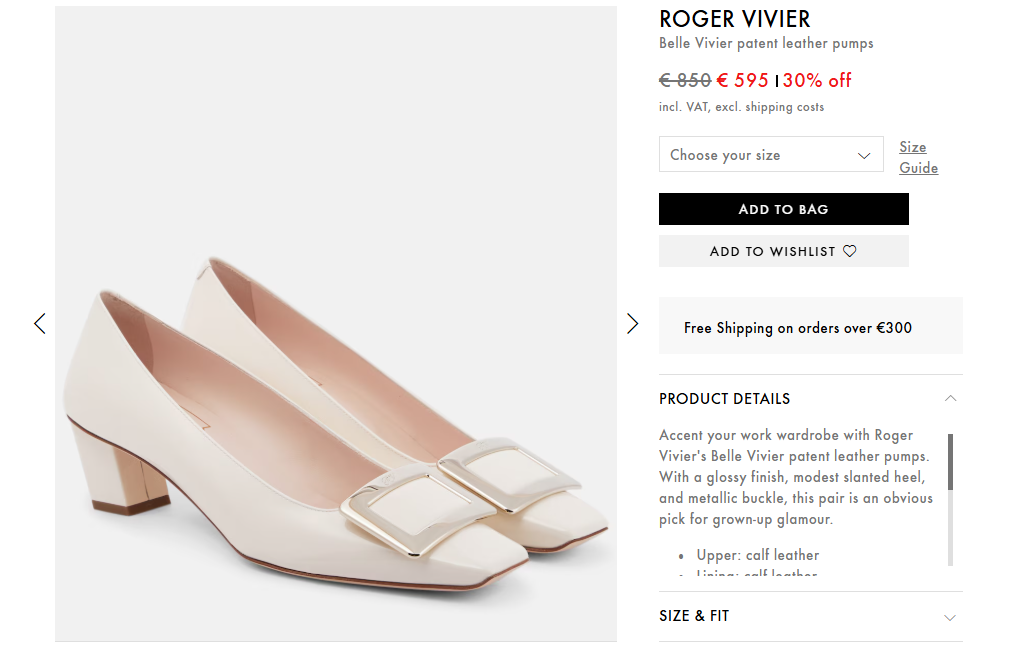Click the red € 595 sale price
The width and height of the screenshot is (1023, 654).
point(743,80)
